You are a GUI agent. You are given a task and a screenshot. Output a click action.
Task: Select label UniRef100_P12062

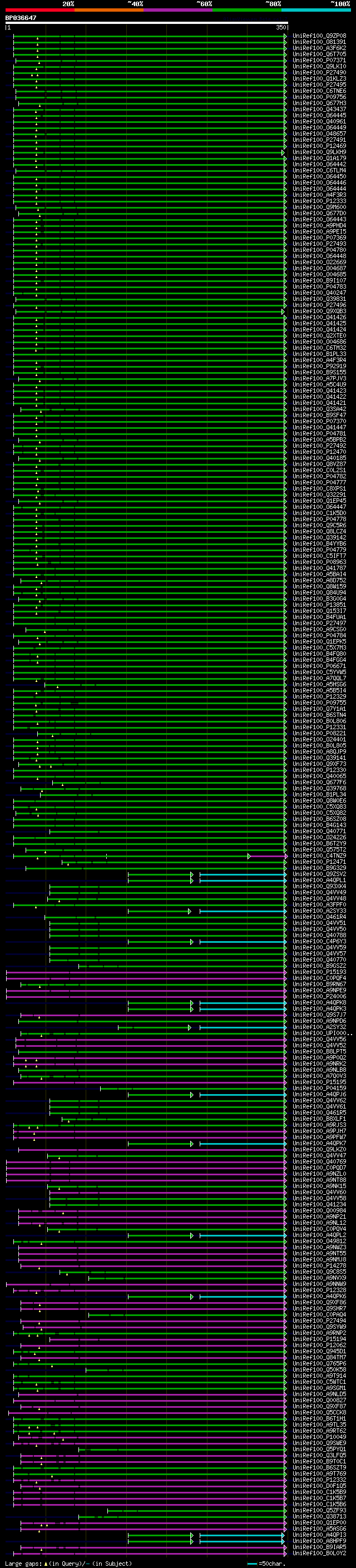pyautogui.click(x=319, y=1345)
